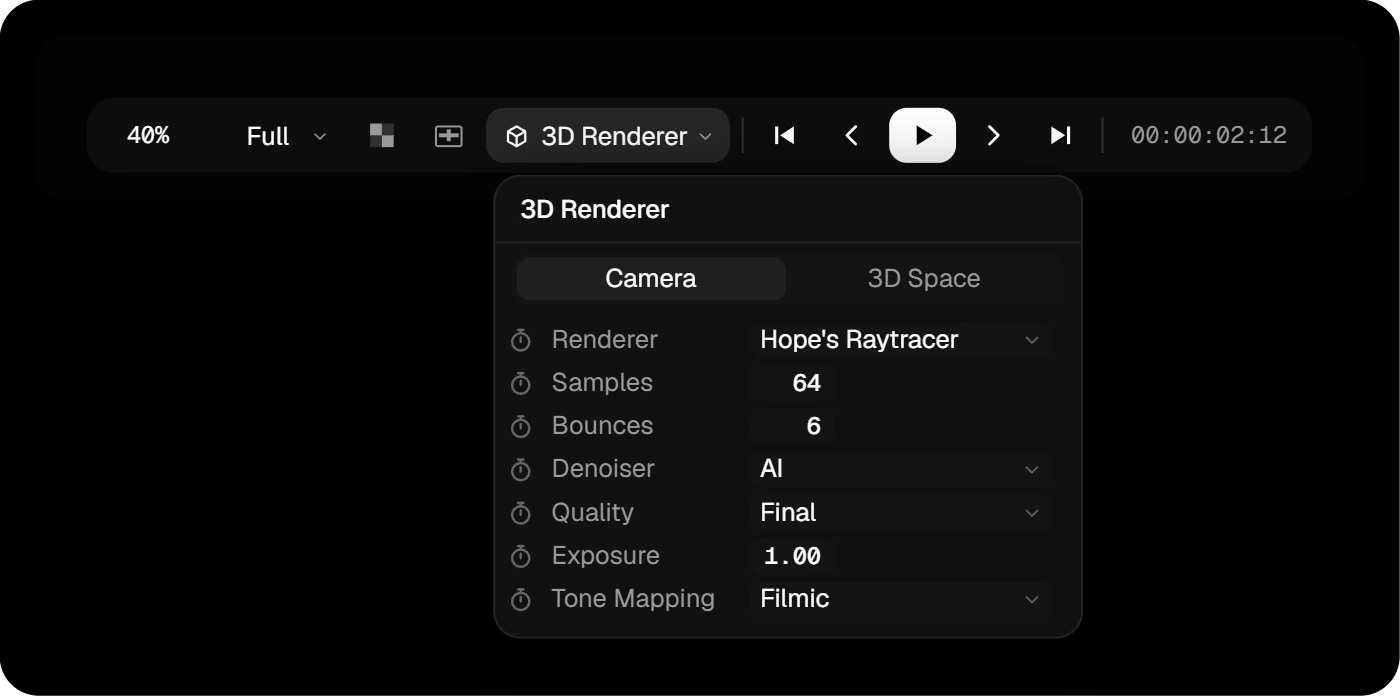Click the Bounces property label
The height and width of the screenshot is (696, 1400).
602,426
